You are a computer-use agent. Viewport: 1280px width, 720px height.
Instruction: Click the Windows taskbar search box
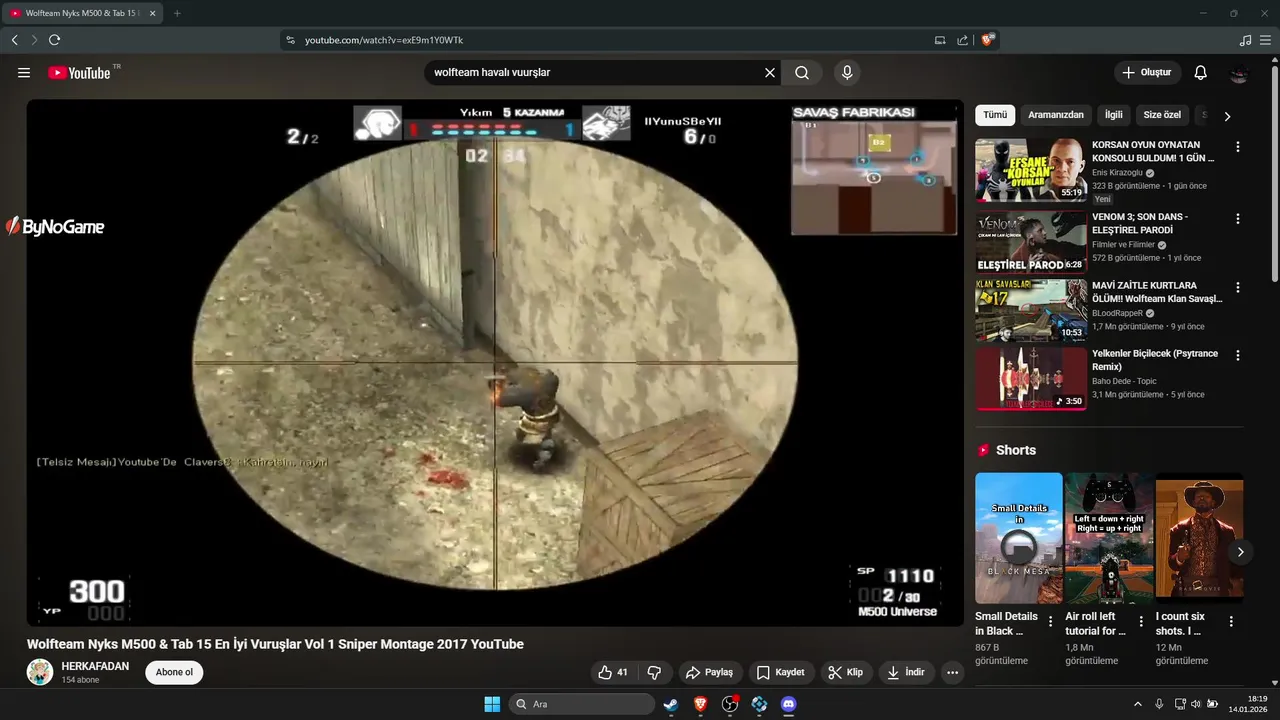582,704
